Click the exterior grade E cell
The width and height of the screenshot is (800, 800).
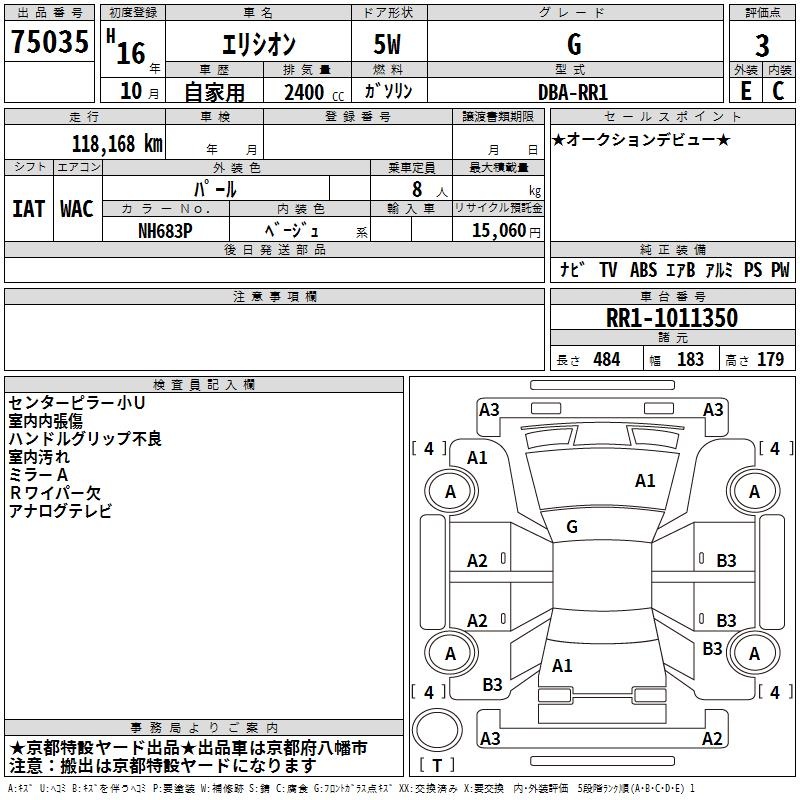click(745, 90)
